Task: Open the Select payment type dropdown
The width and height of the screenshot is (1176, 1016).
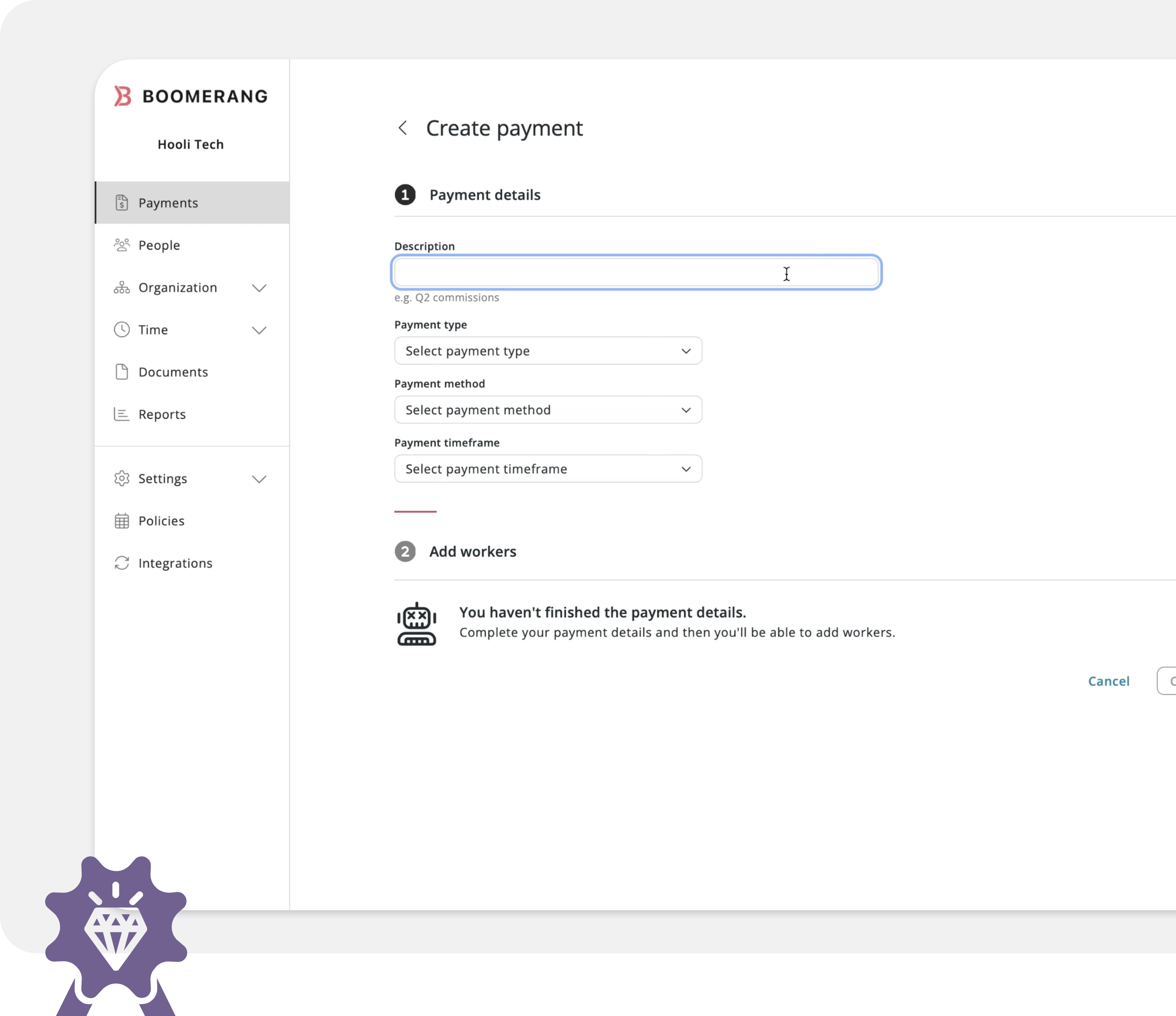Action: [548, 351]
